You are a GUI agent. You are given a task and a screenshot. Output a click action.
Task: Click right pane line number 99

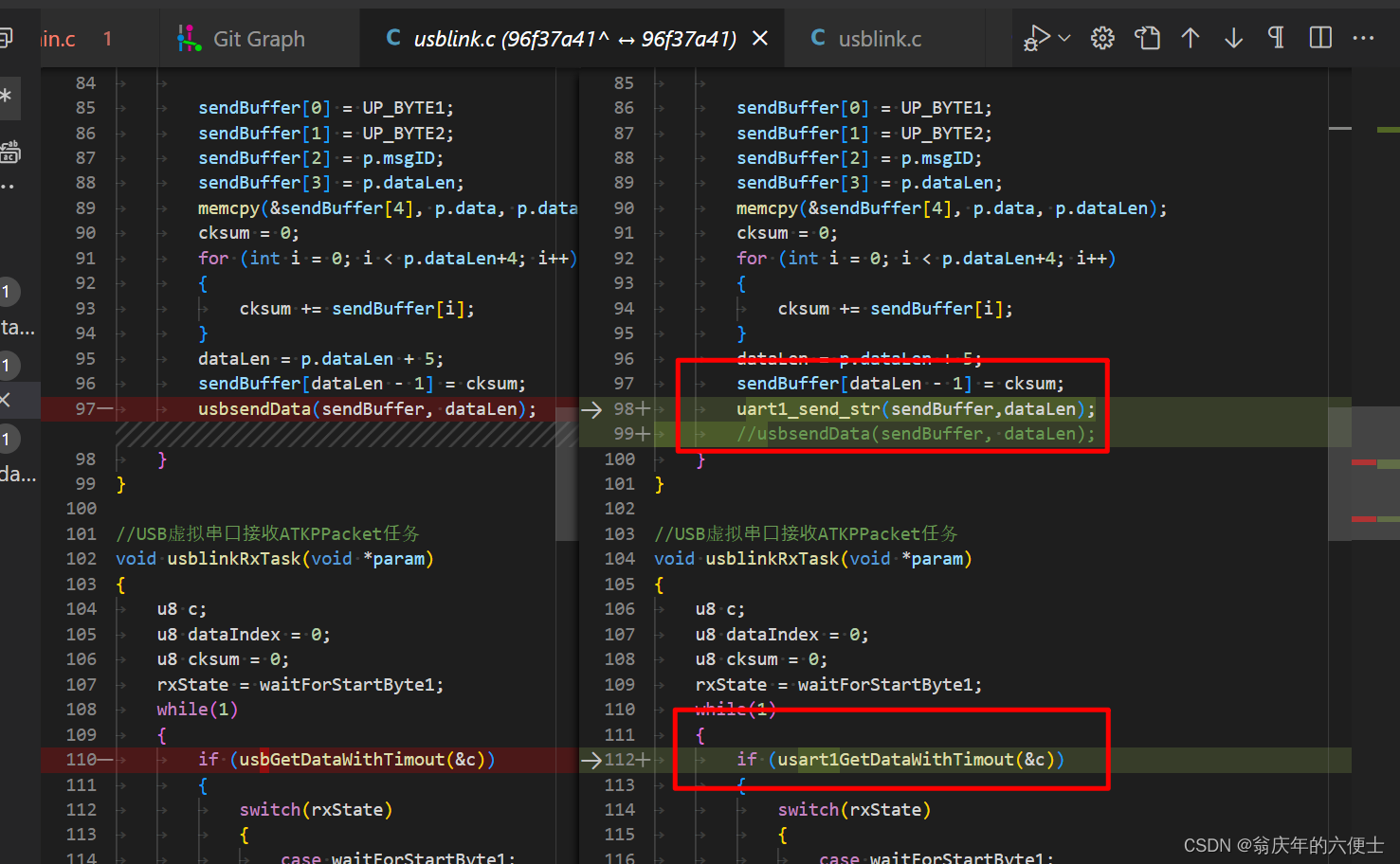pyautogui.click(x=624, y=434)
